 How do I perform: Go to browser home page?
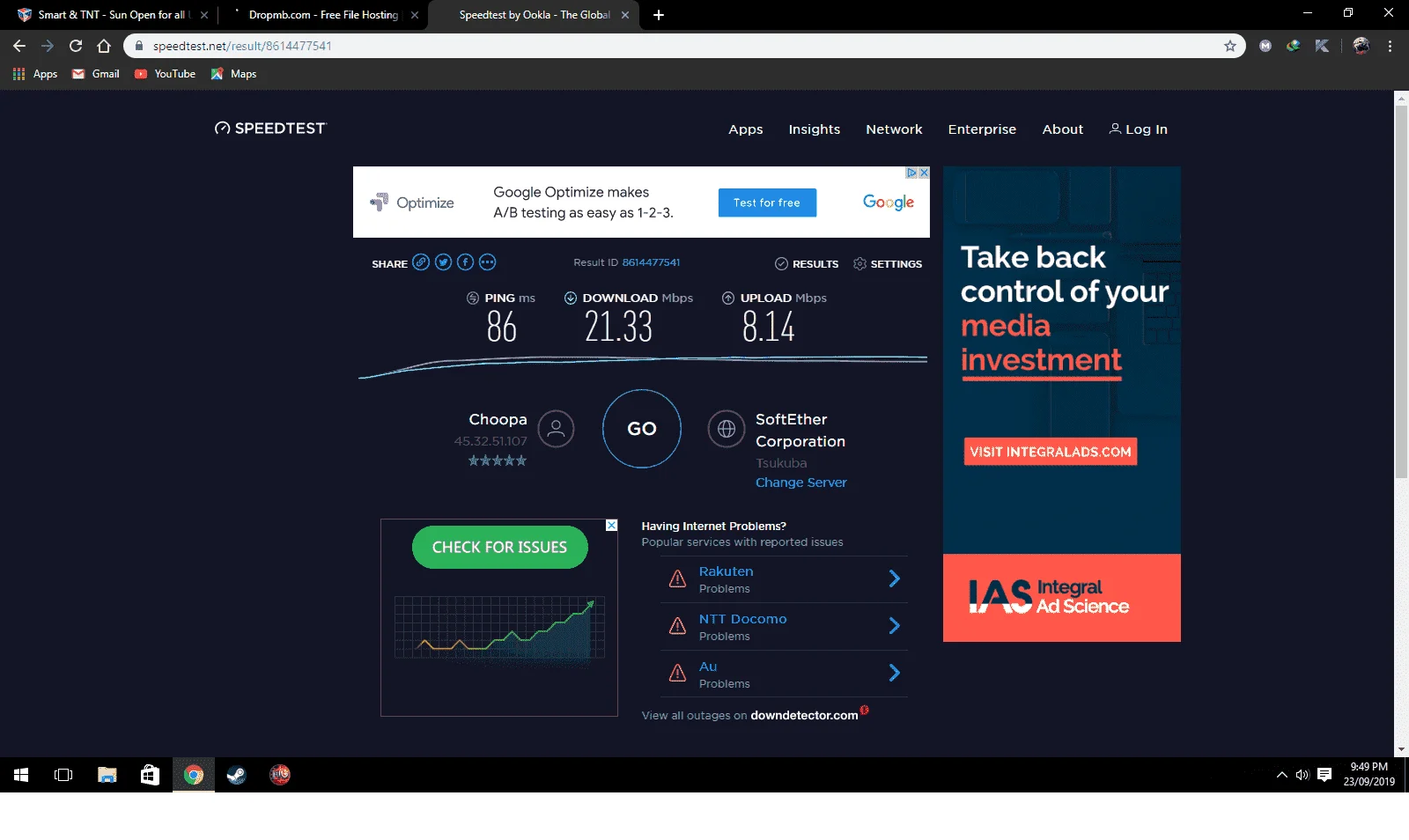pos(104,46)
